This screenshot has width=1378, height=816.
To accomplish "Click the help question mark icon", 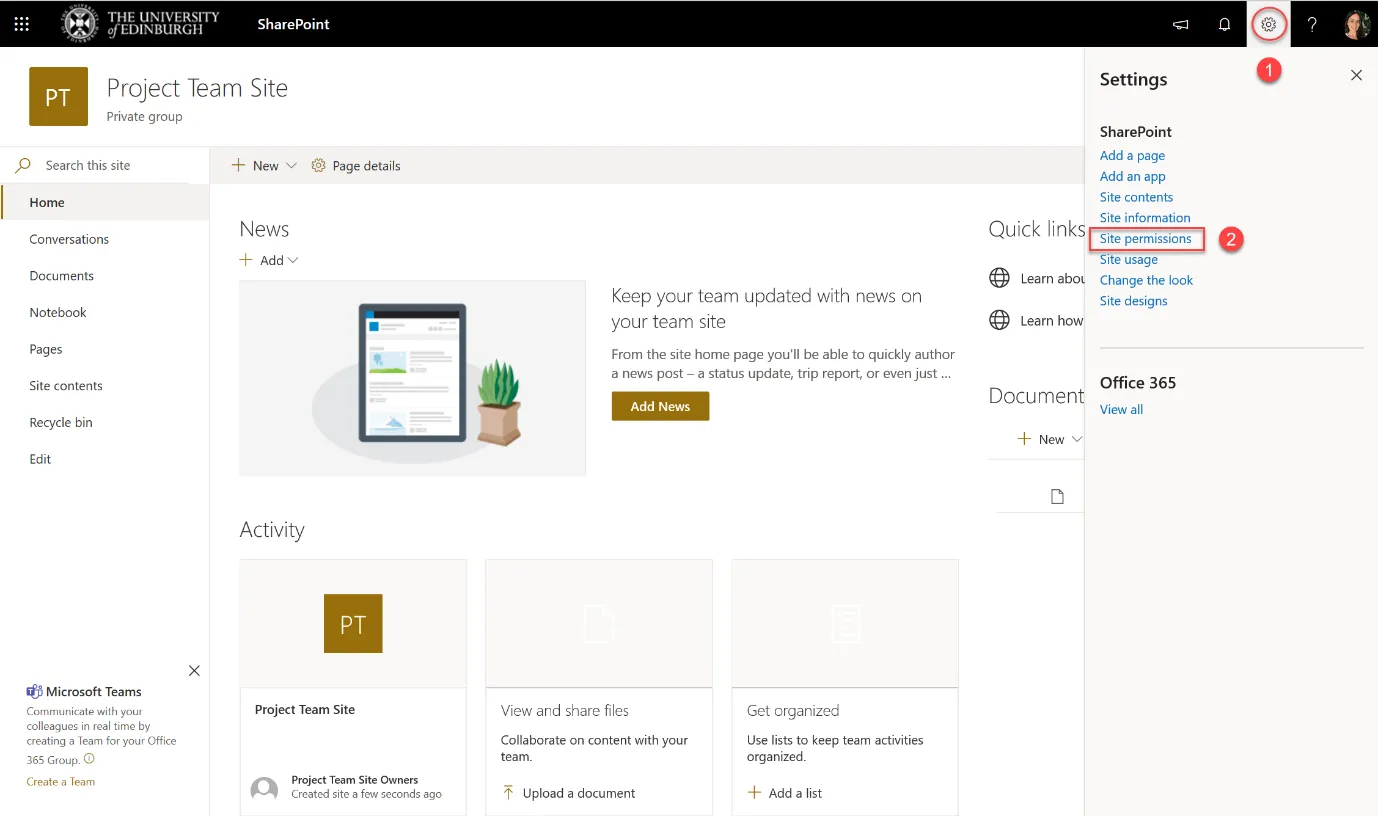I will click(1312, 24).
